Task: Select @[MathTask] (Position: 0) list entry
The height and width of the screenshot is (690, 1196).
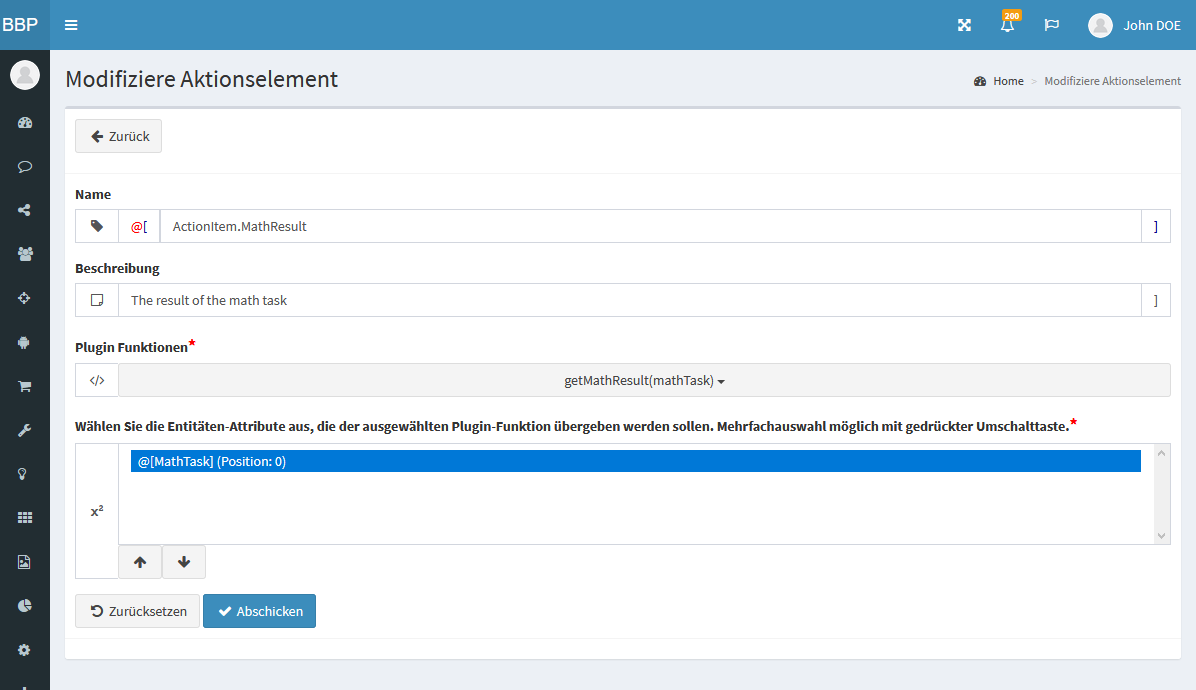Action: (635, 461)
